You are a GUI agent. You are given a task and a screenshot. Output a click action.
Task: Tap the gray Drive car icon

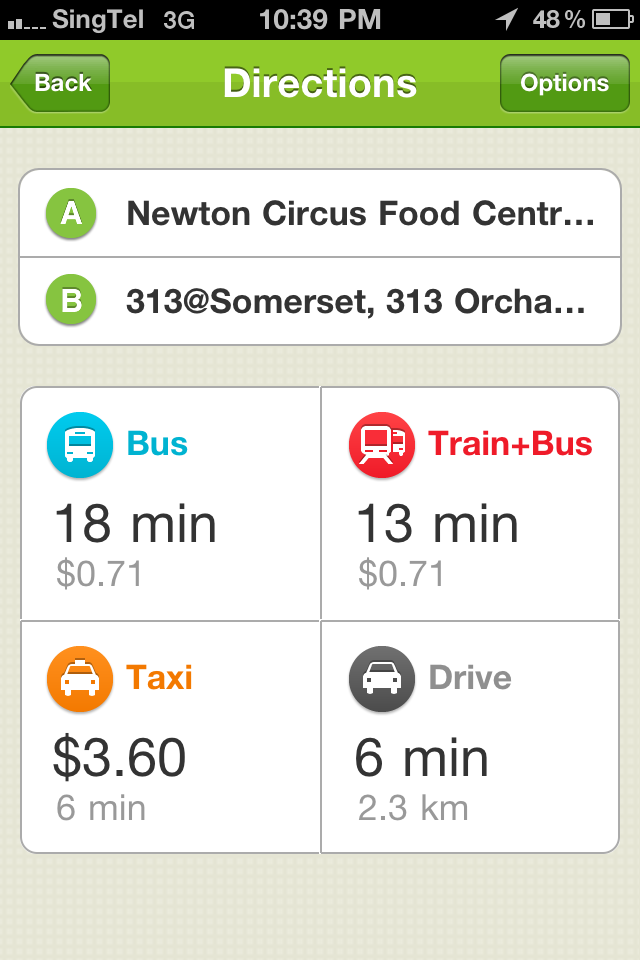pyautogui.click(x=382, y=678)
